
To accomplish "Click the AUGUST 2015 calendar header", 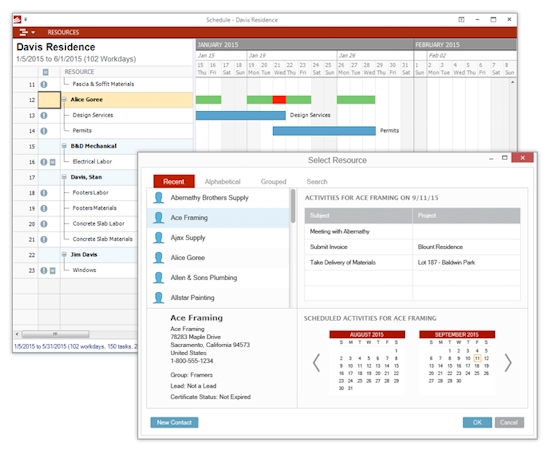I will pos(367,335).
